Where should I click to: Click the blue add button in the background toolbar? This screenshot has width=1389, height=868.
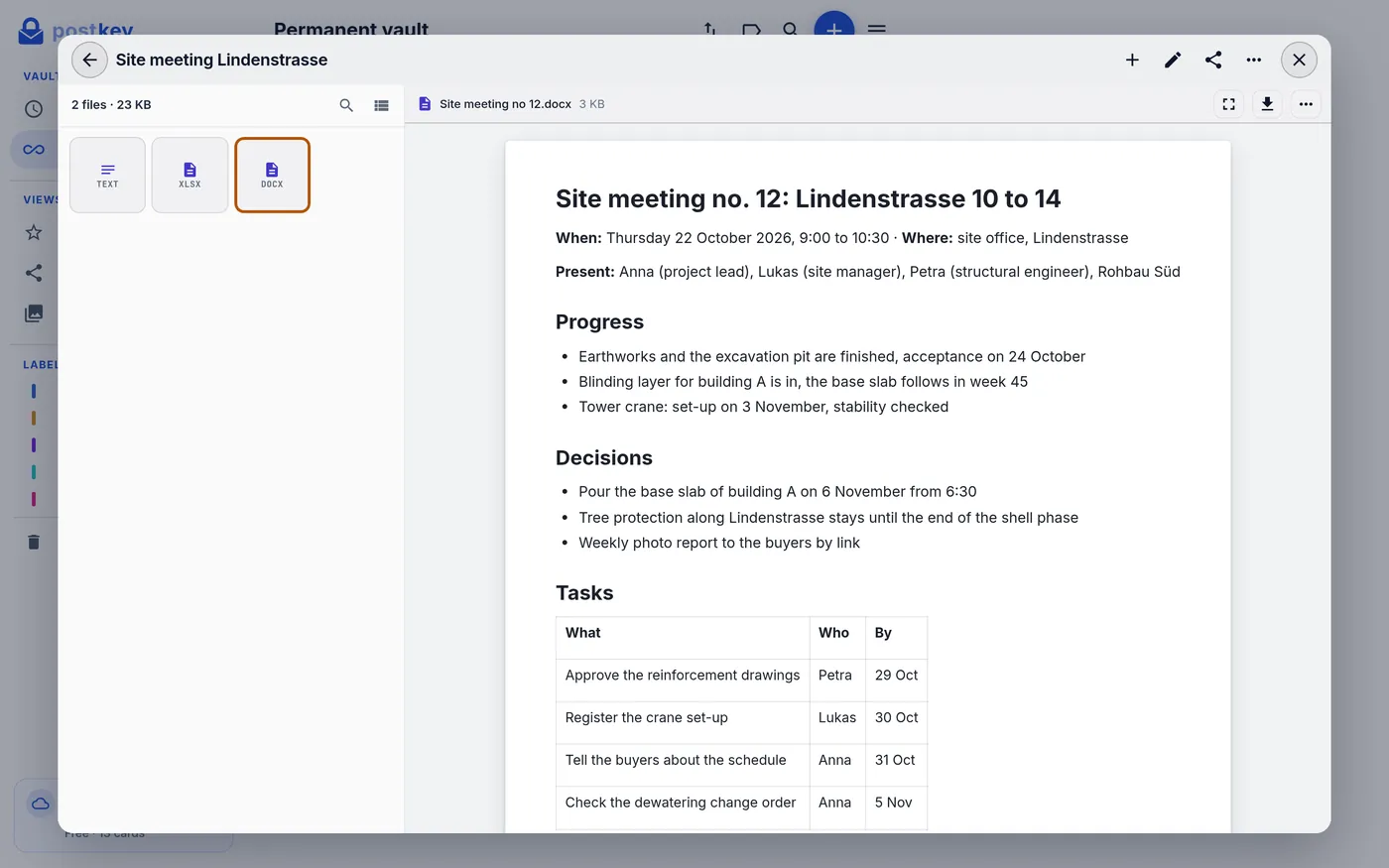point(834,24)
